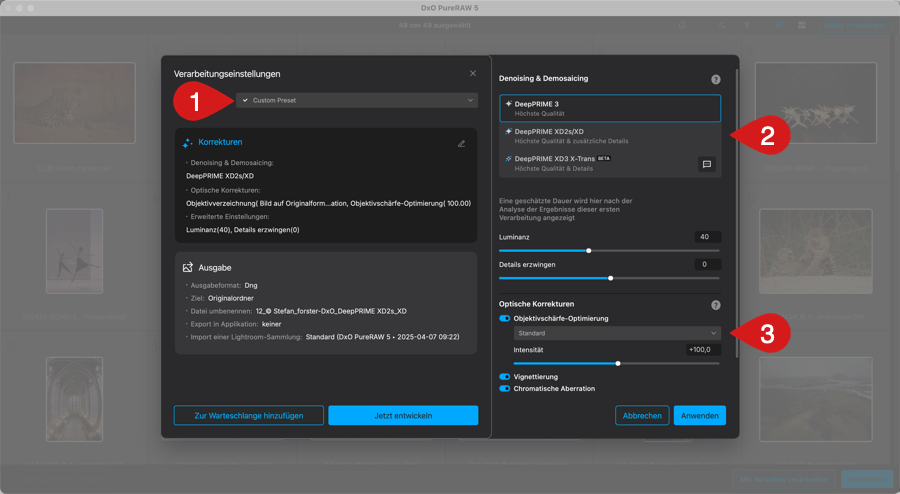
Task: Click the Jetzt entwickeln button
Action: click(x=403, y=415)
